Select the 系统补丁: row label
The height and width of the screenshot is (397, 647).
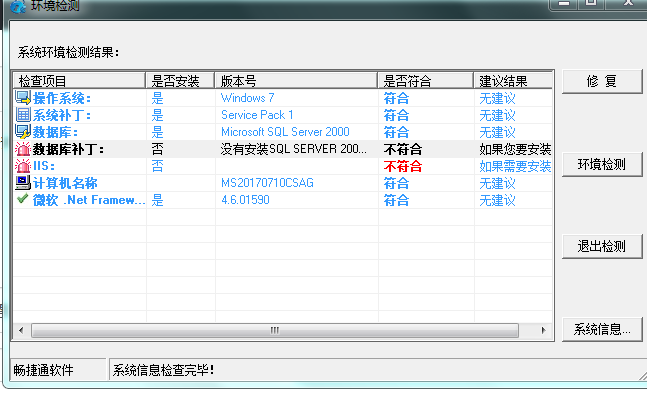62,115
